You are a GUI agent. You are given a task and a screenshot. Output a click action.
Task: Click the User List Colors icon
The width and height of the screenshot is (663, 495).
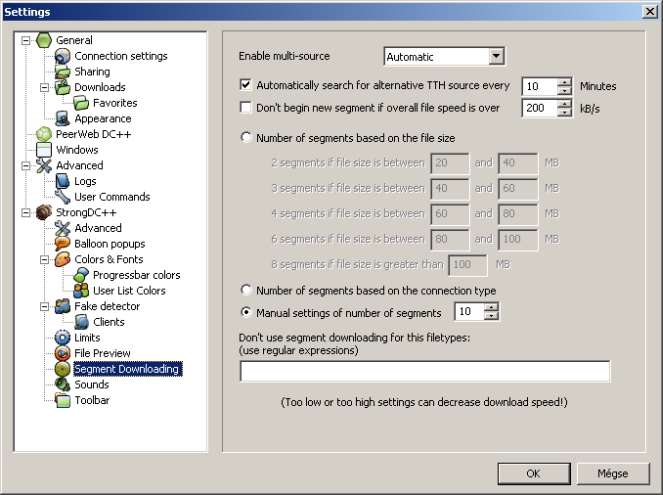click(x=82, y=291)
